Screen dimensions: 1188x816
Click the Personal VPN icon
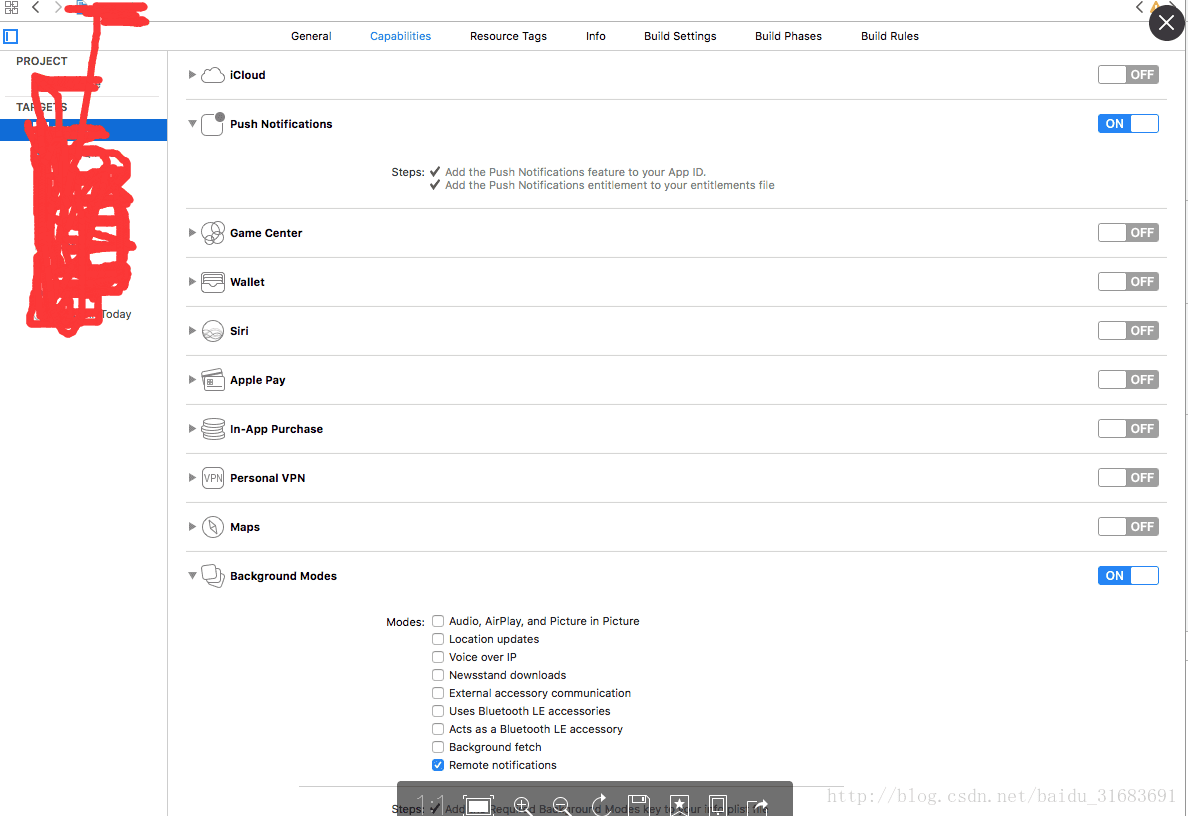(213, 478)
